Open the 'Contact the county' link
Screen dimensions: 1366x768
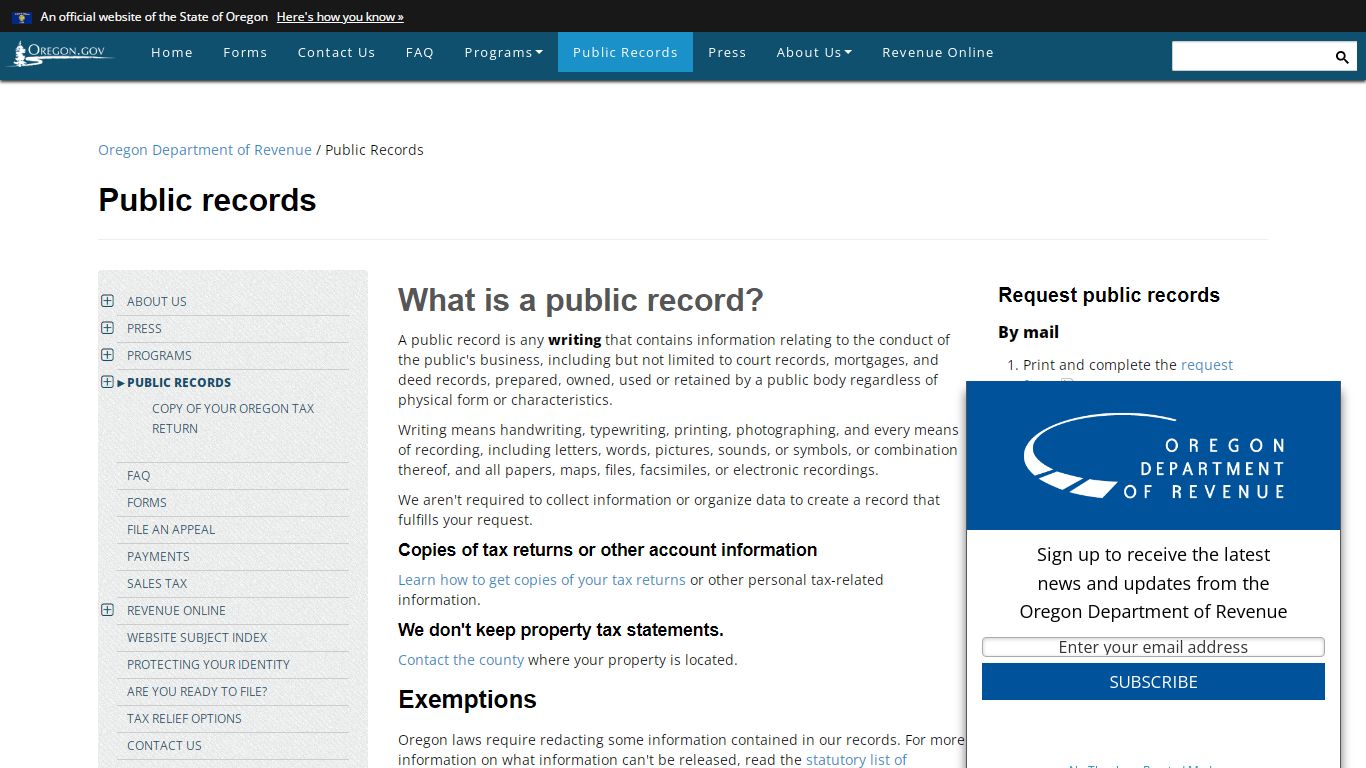[x=461, y=660]
